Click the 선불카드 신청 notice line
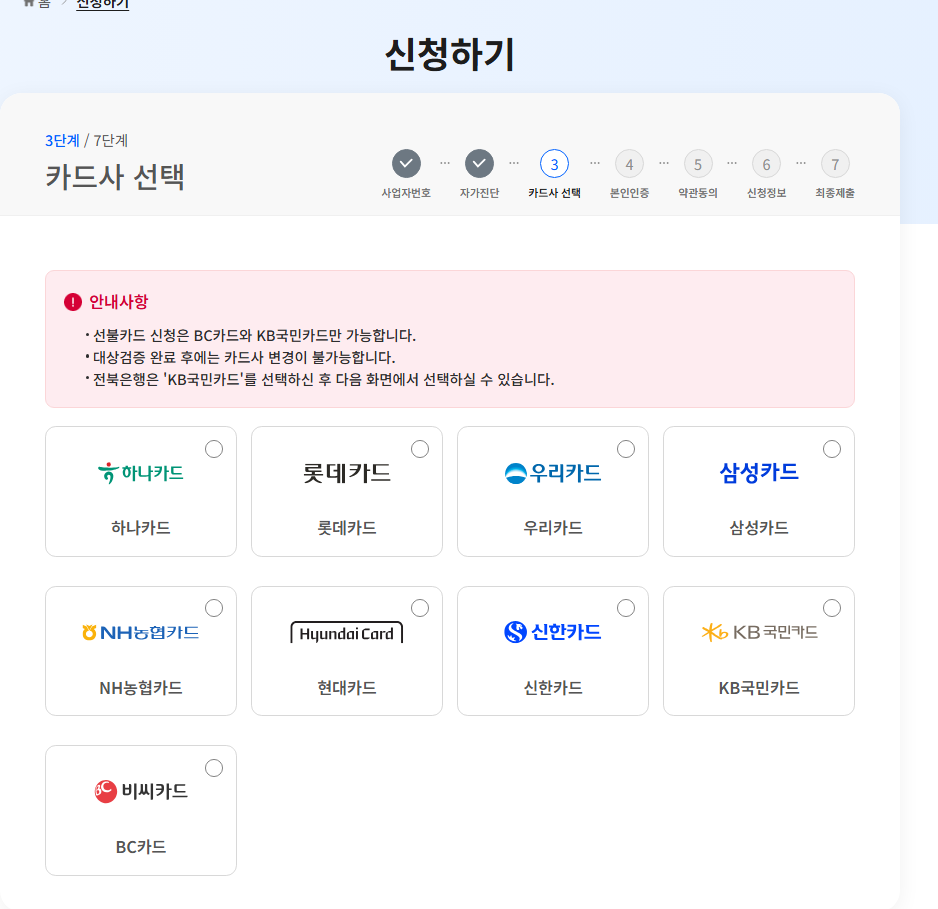 [x=254, y=335]
